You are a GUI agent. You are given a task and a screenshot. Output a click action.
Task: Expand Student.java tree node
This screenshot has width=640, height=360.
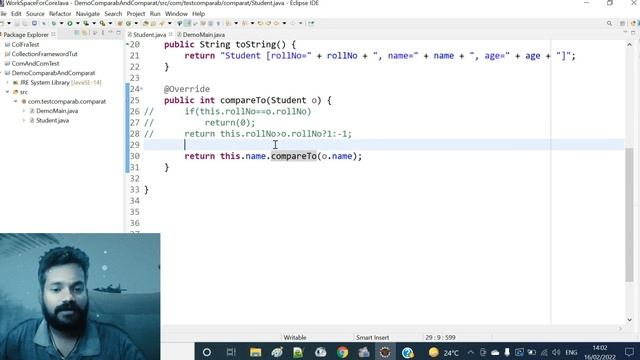click(24, 120)
